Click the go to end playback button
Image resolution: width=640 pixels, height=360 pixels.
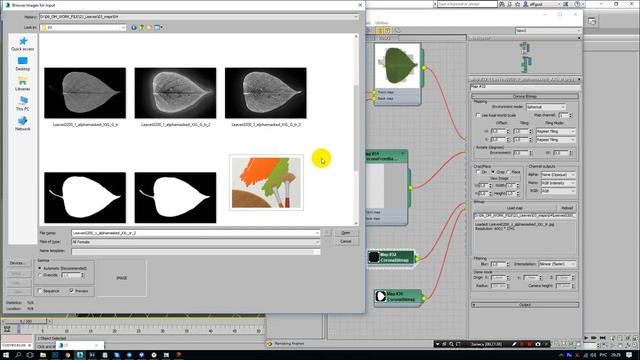[x=603, y=338]
